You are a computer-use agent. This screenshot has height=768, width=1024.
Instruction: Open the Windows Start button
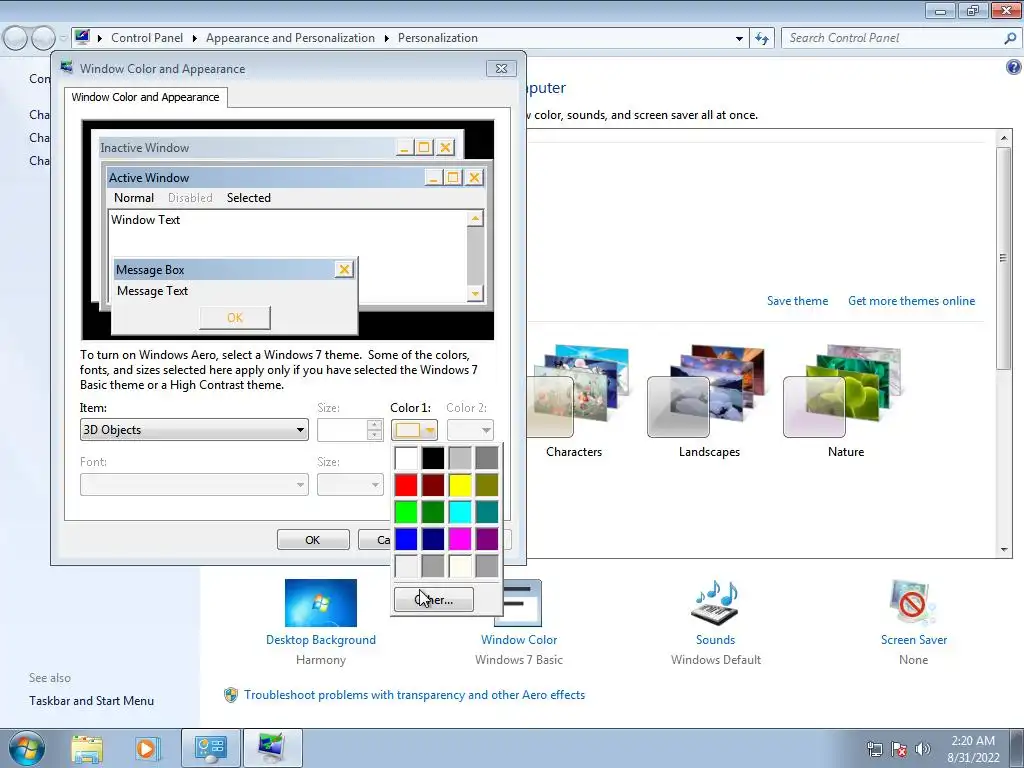coord(27,748)
